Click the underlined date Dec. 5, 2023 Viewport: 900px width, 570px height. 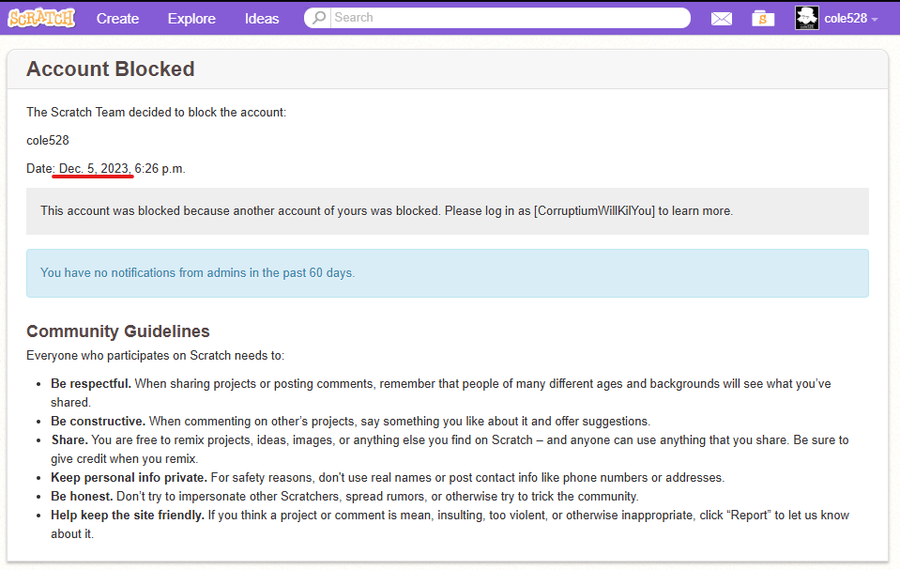94,169
